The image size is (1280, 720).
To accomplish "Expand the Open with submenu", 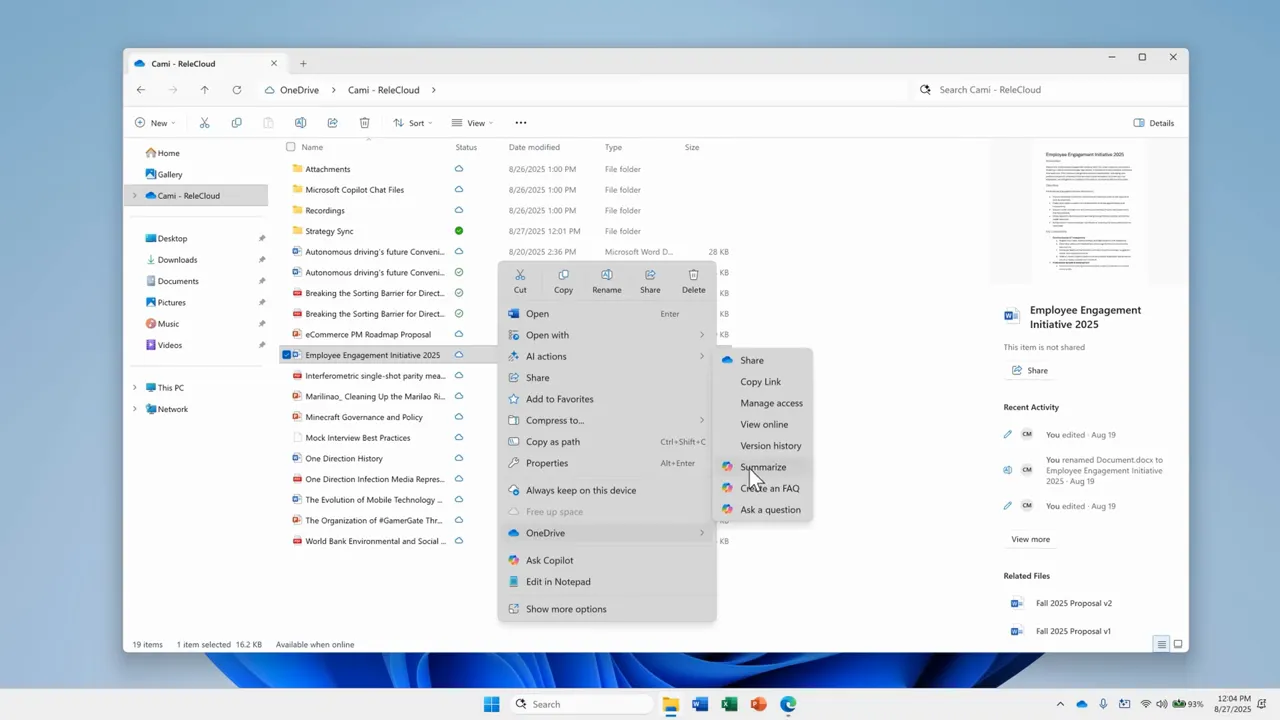I will pos(607,335).
